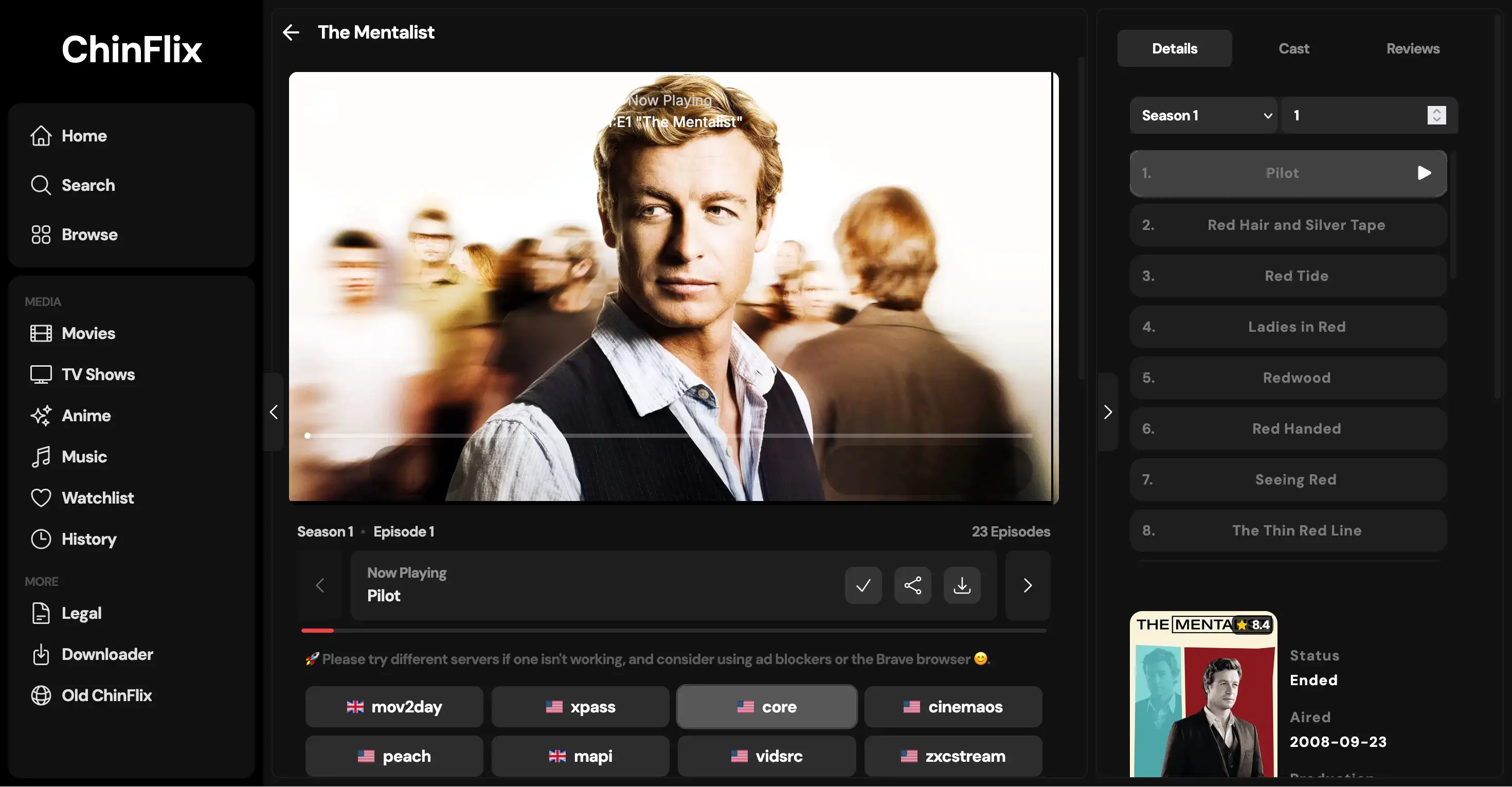Go back using the arrow beside The Mentalist
The image size is (1512, 787).
coord(291,32)
